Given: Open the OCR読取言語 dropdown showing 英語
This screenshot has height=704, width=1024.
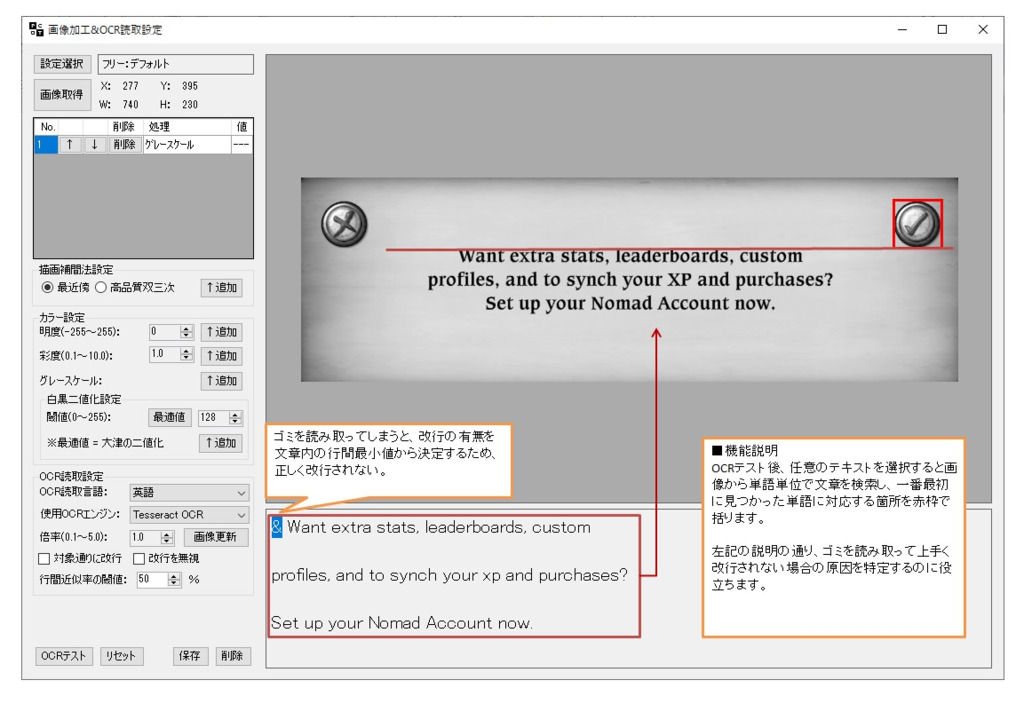Looking at the screenshot, I should [x=189, y=492].
